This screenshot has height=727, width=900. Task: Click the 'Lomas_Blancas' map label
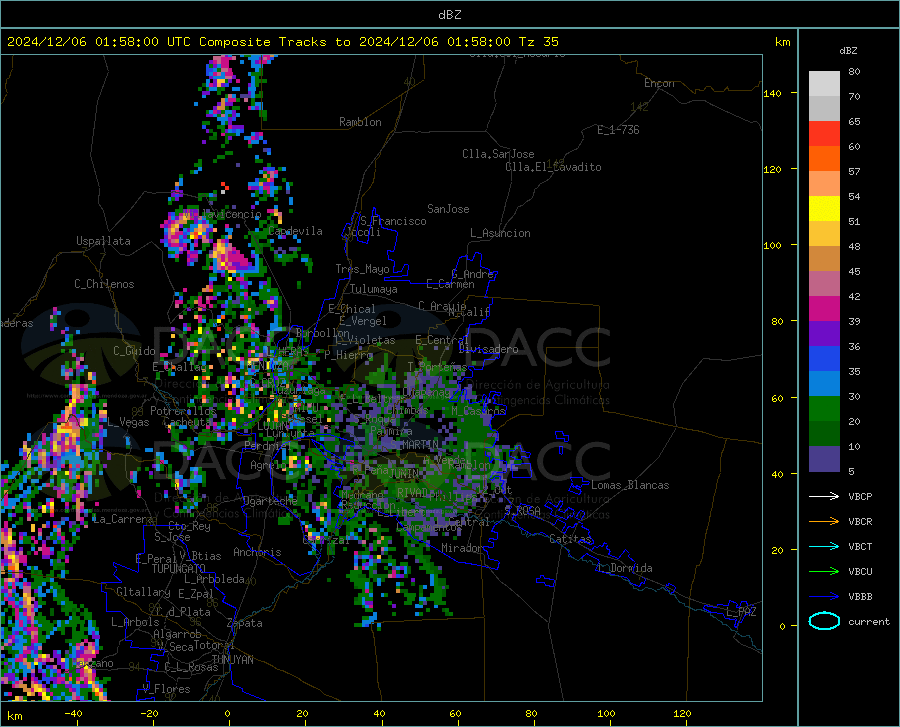point(630,485)
